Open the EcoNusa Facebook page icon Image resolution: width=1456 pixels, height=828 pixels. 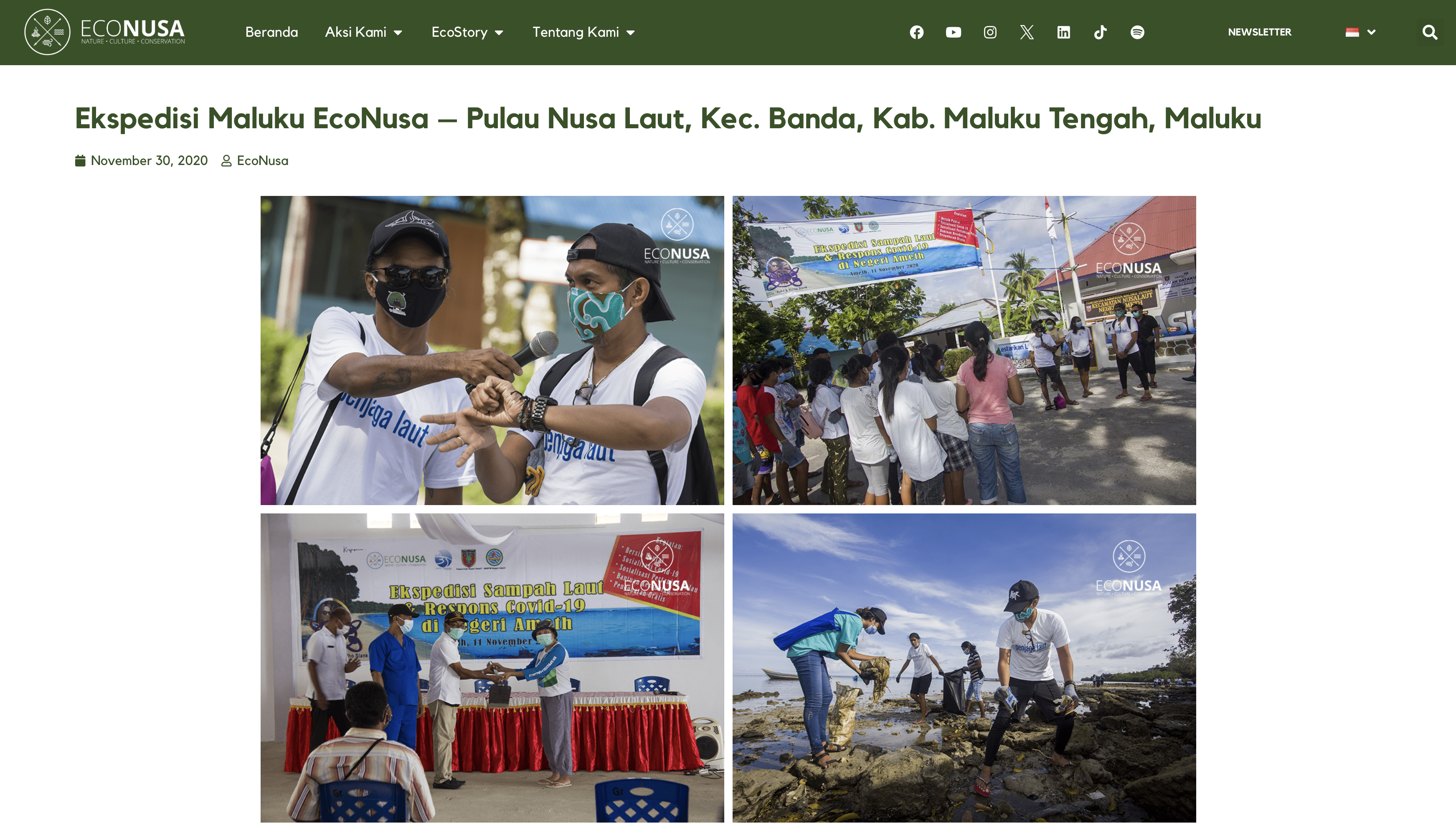(x=916, y=33)
